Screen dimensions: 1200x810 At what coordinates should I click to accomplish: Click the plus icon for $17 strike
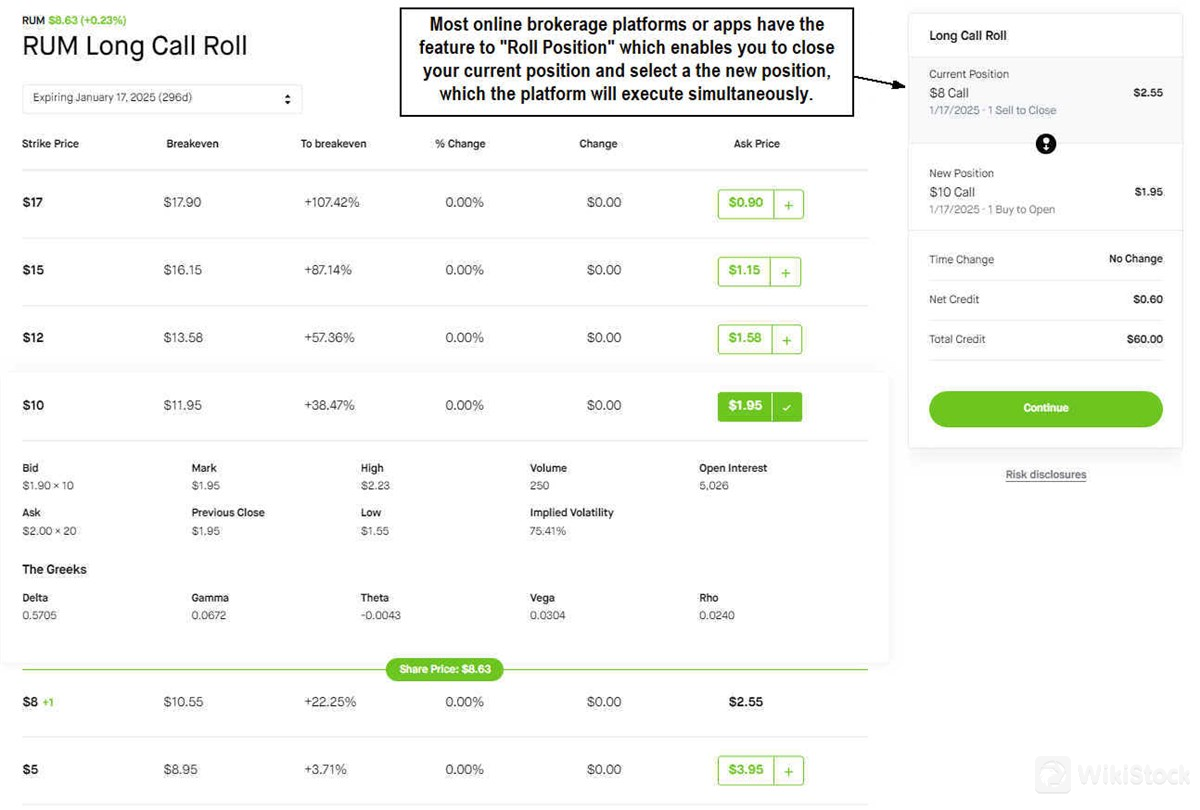(788, 204)
